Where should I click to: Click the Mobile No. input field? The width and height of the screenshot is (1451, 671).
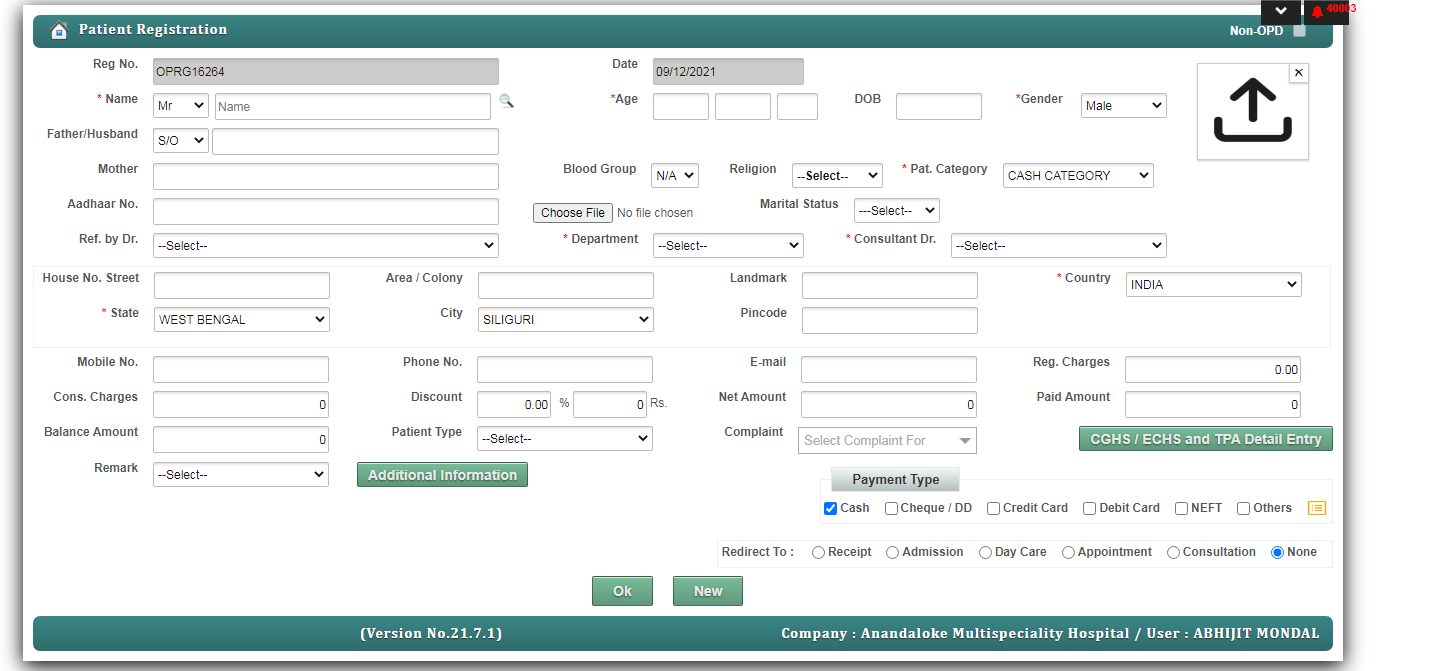(x=241, y=370)
